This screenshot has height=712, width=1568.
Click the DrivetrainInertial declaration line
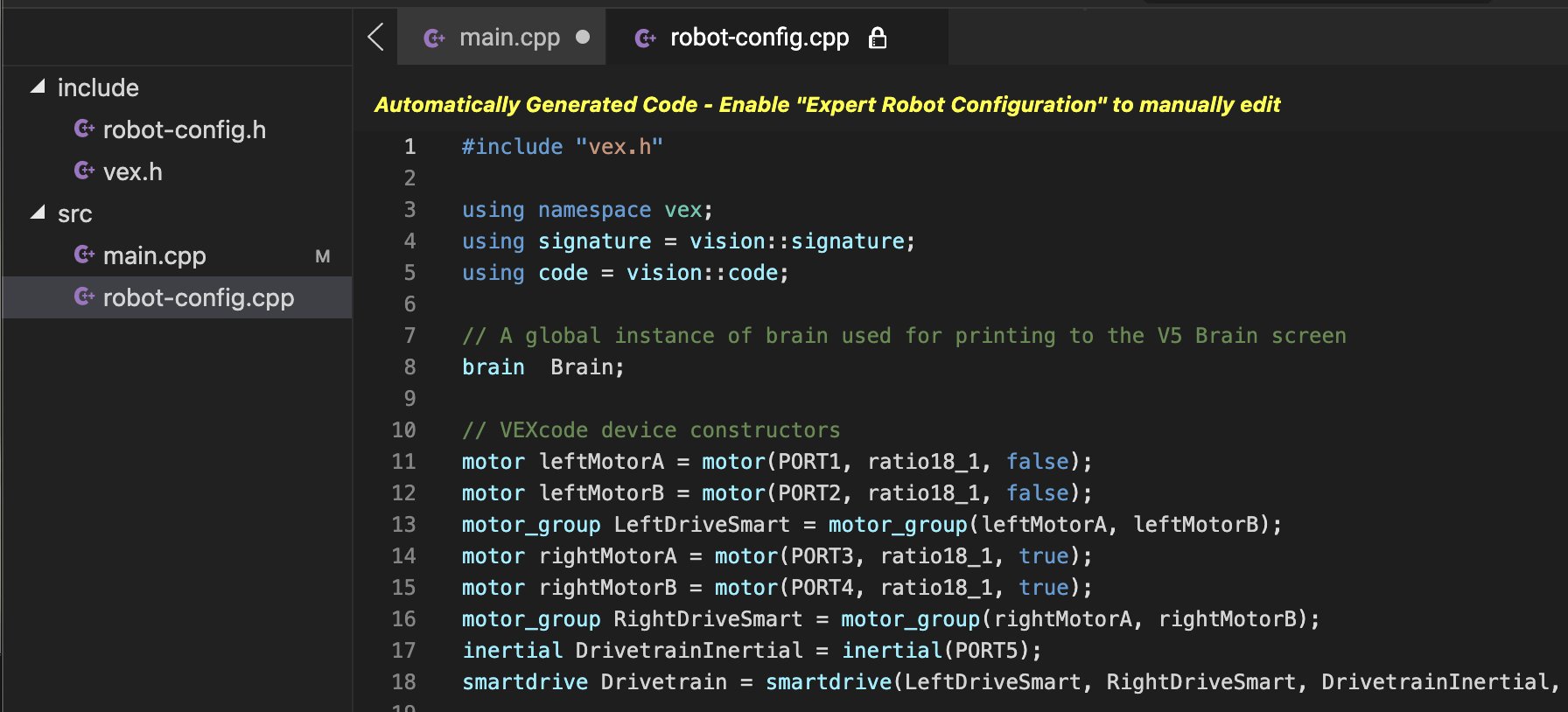[752, 651]
